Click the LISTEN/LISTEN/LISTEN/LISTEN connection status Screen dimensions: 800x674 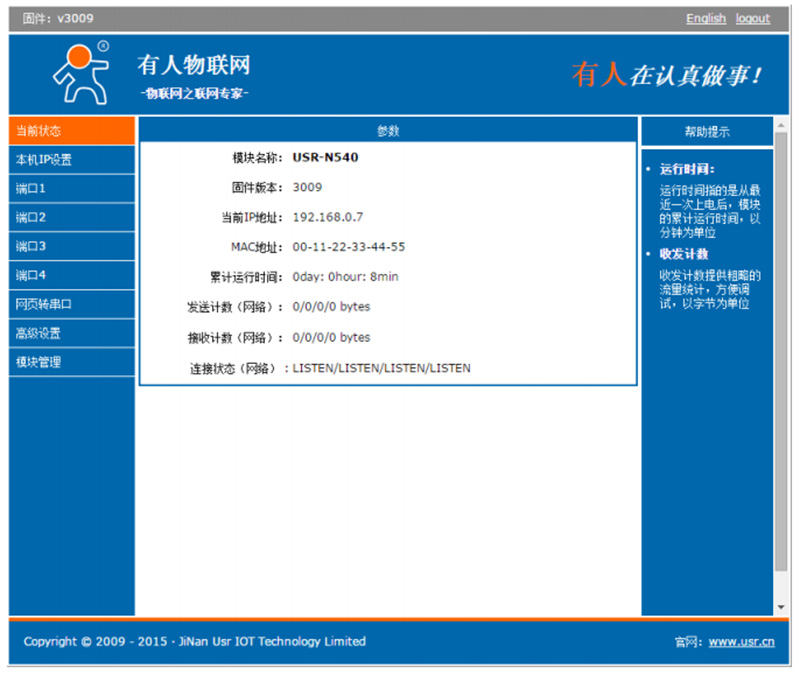tap(381, 368)
